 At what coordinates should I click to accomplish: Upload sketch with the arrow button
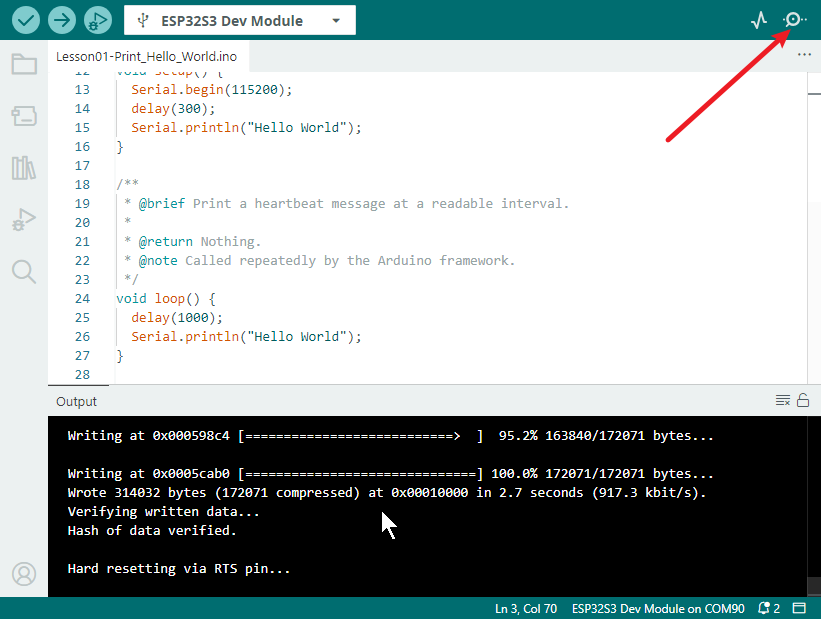62,20
